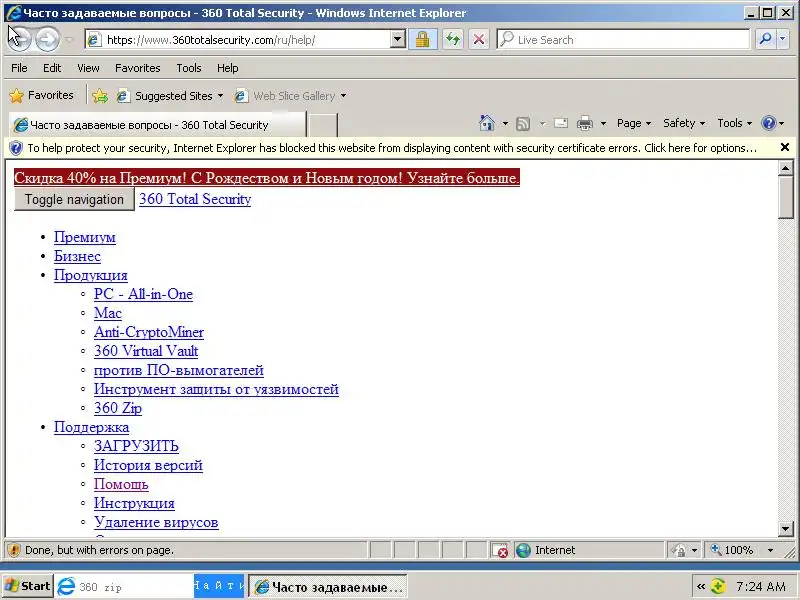Open the Удаление вирусов link
800x600 pixels.
click(156, 522)
